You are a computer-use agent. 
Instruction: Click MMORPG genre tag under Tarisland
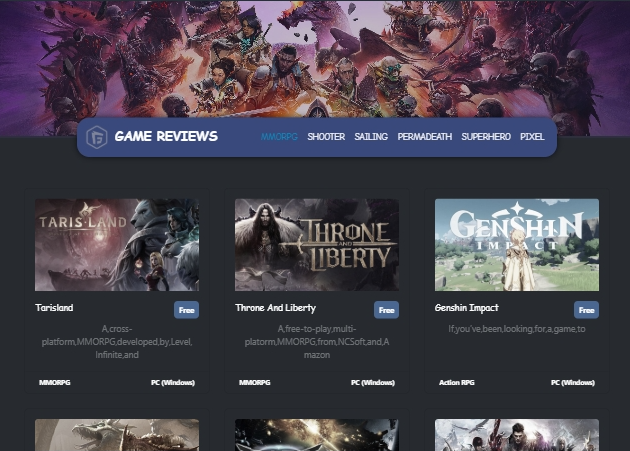tap(54, 382)
